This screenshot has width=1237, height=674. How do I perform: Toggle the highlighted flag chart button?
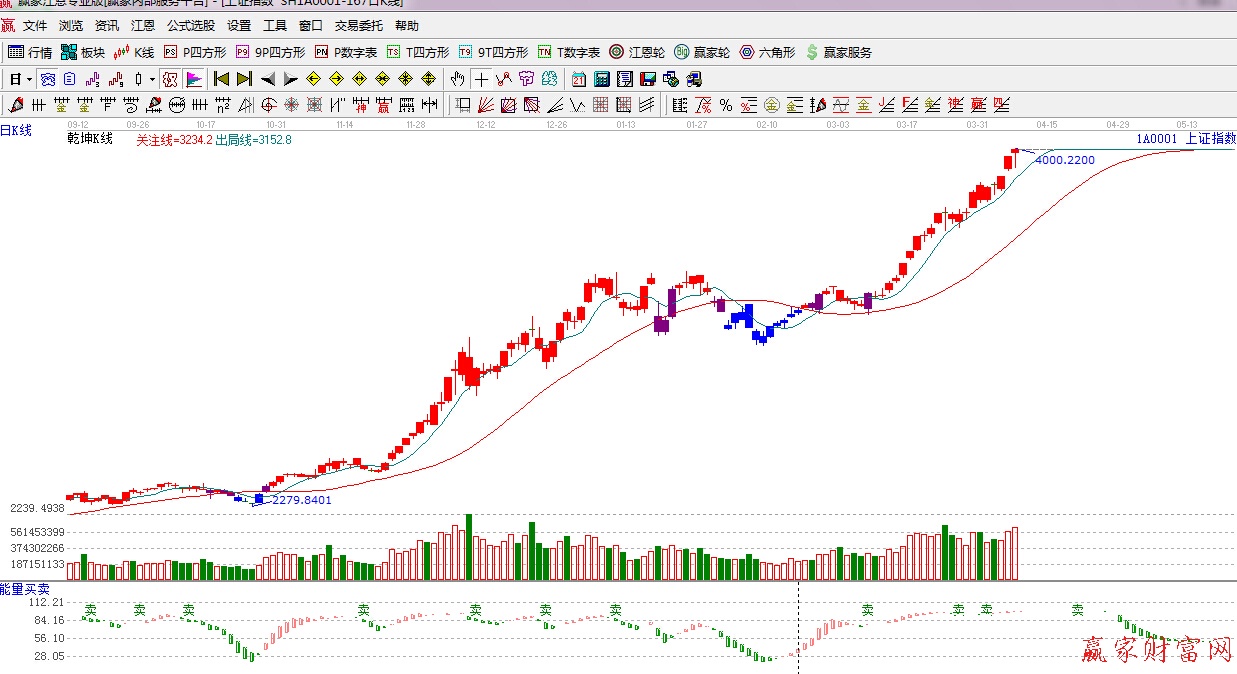193,79
